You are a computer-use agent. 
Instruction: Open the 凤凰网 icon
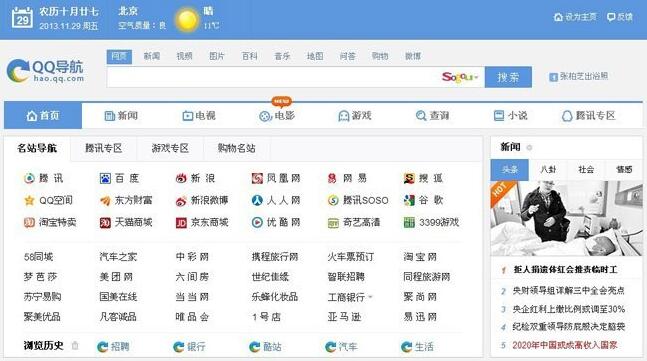[x=257, y=178]
